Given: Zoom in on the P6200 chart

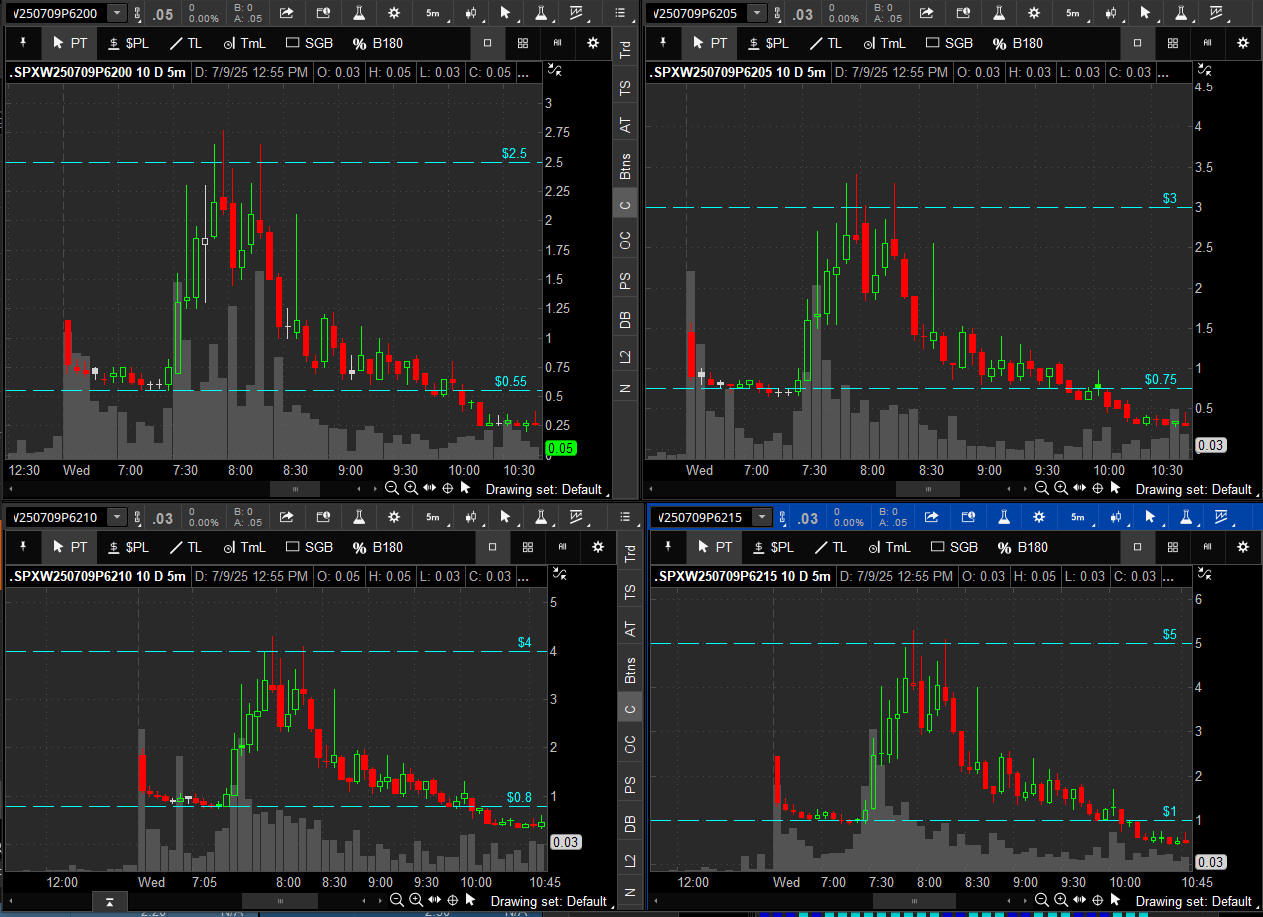Looking at the screenshot, I should (411, 488).
